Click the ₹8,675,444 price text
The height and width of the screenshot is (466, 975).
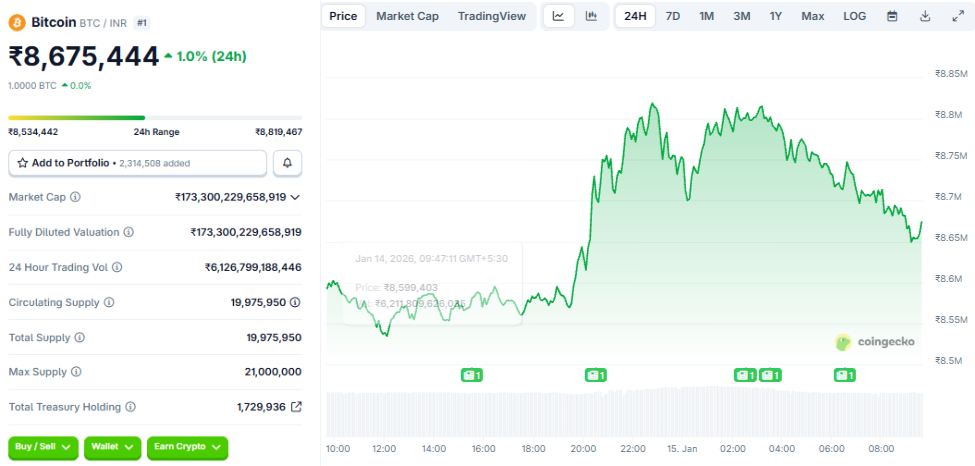[x=84, y=57]
